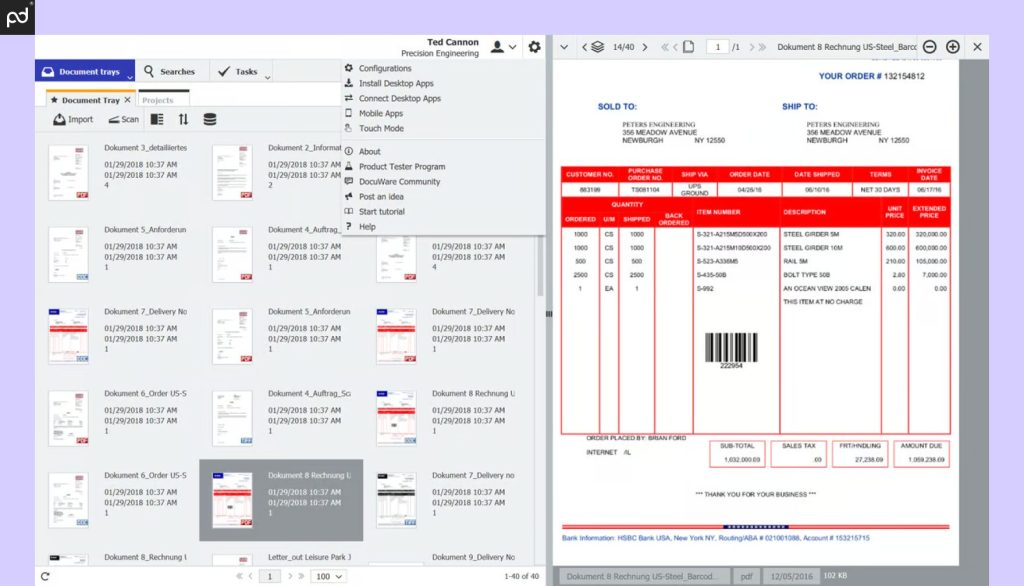Click the pd logo at the top-left corner
The image size is (1024, 586).
tap(18, 17)
